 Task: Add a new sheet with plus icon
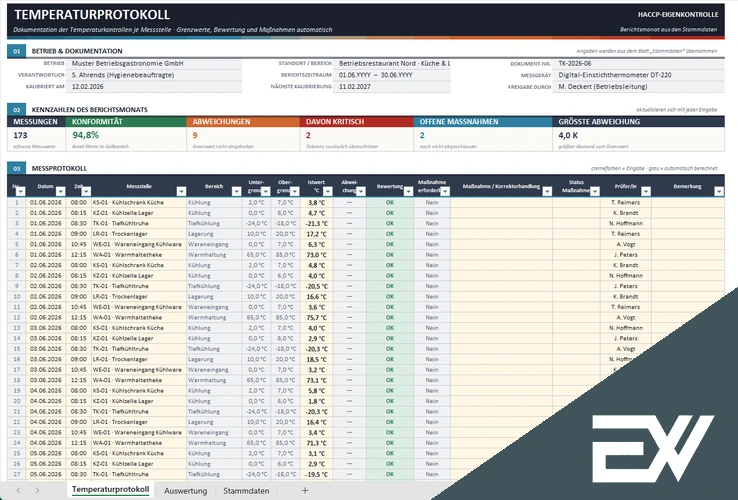[x=305, y=491]
